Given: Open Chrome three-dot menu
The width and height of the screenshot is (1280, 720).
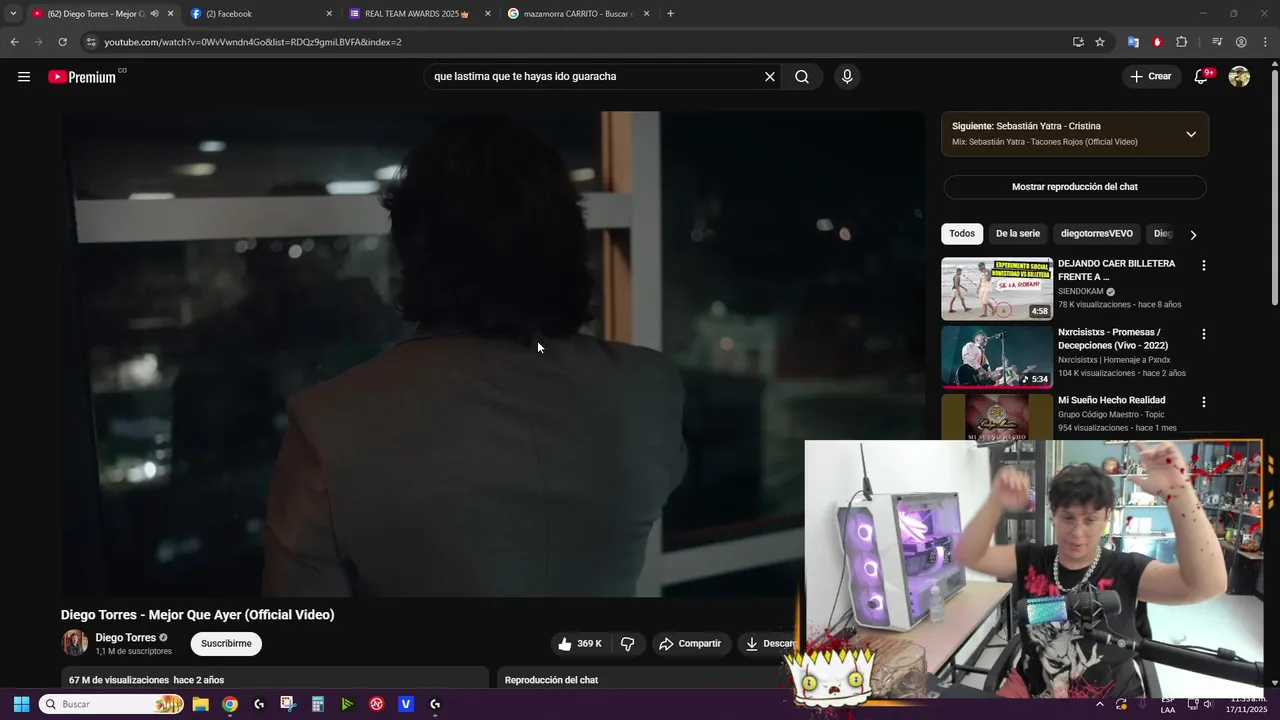Looking at the screenshot, I should (1265, 42).
